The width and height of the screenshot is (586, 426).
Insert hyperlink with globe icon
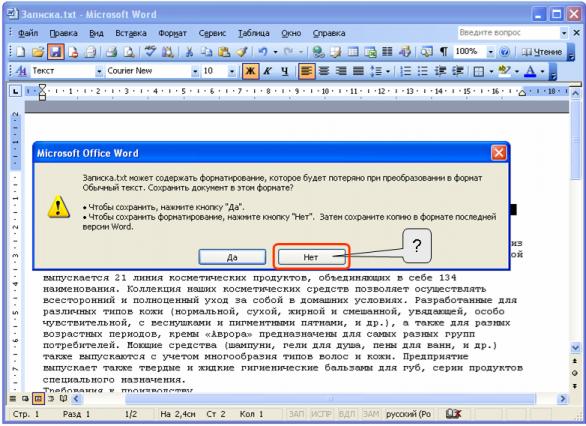coord(318,52)
